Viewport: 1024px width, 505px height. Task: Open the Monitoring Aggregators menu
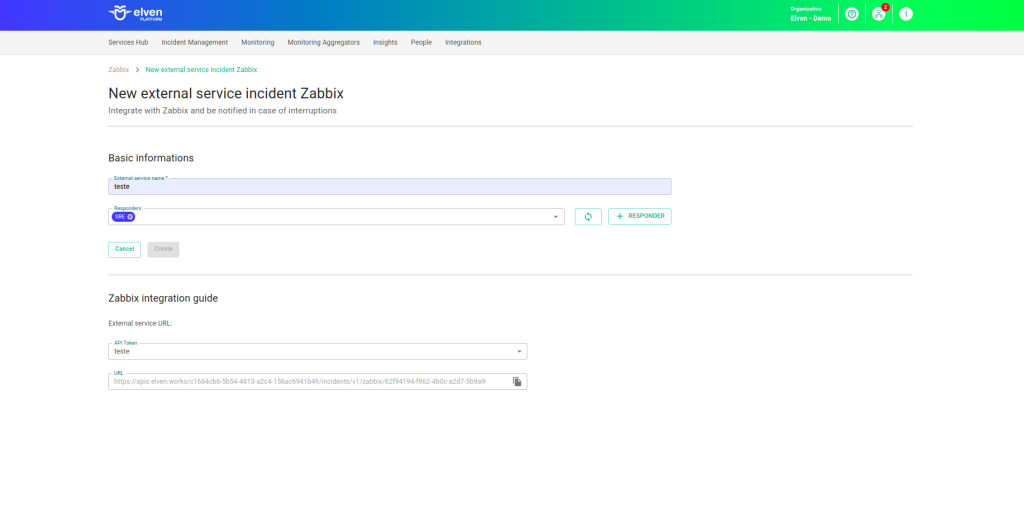click(323, 43)
